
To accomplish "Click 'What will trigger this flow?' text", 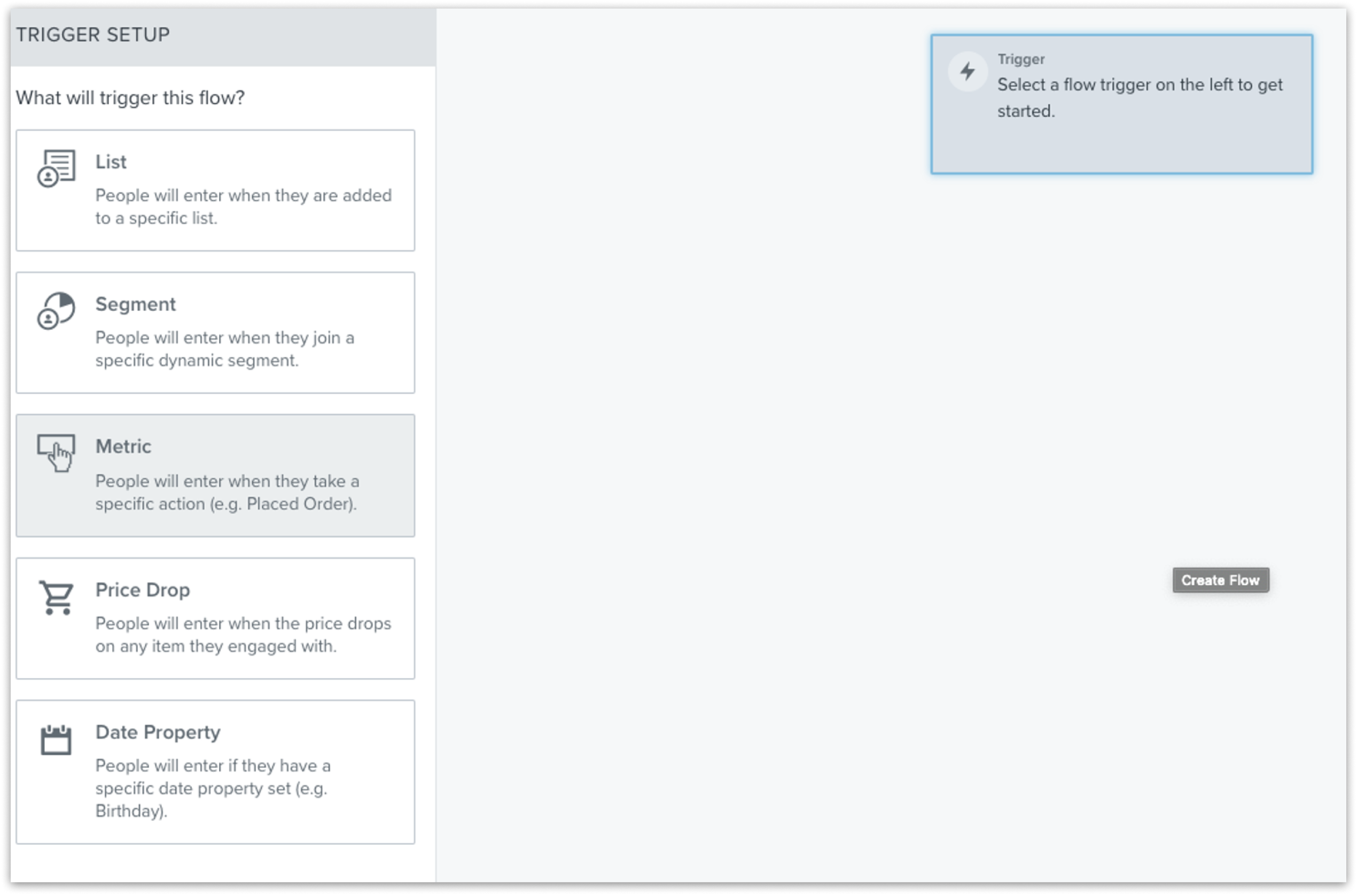I will tap(130, 98).
